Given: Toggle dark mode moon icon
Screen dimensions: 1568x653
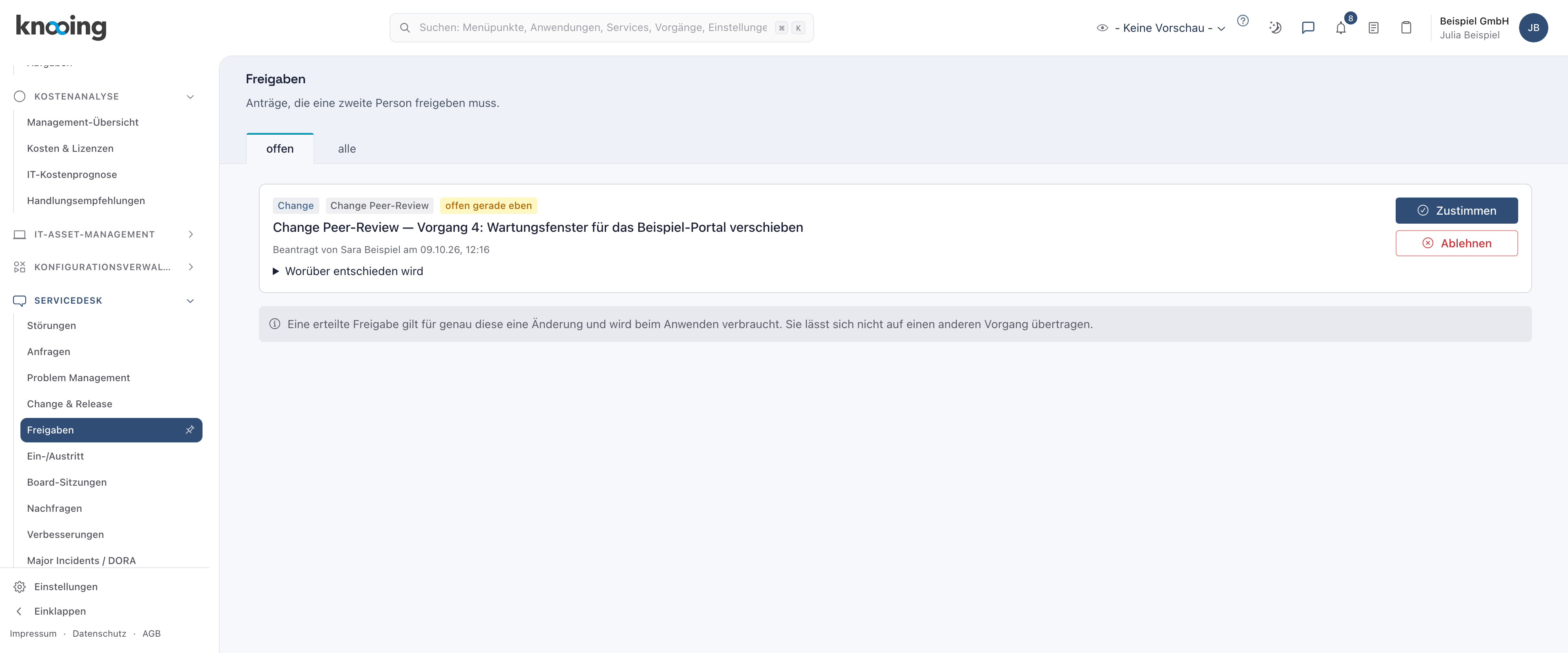Looking at the screenshot, I should click(x=1275, y=27).
